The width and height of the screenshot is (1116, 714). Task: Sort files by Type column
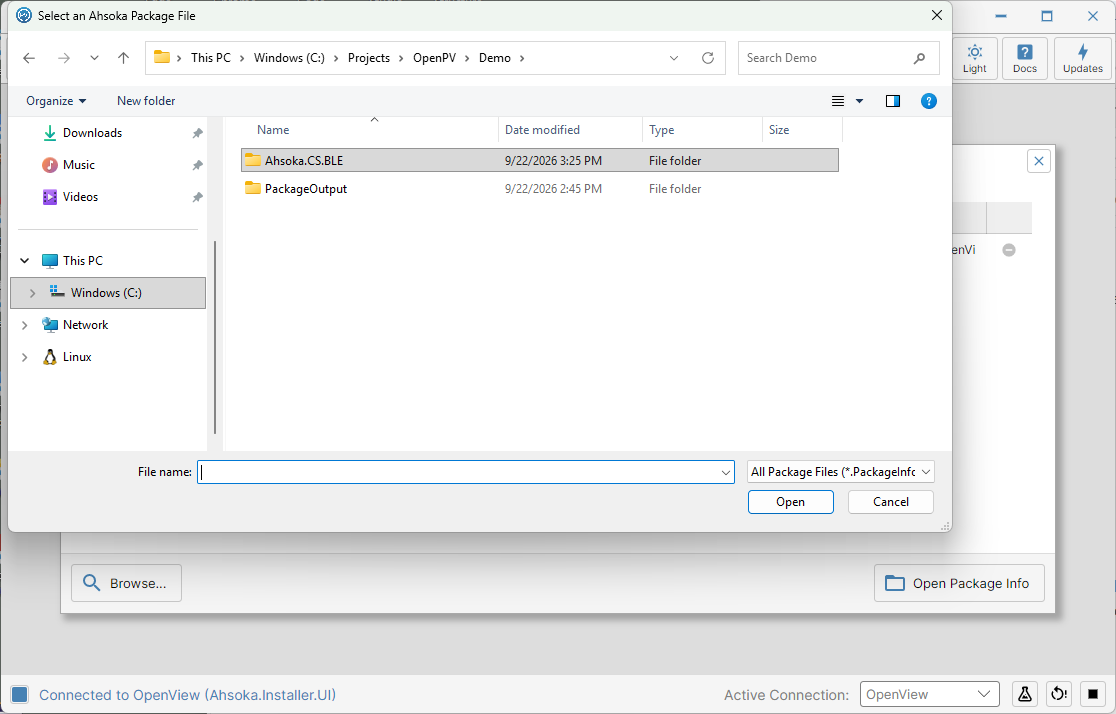tap(661, 130)
